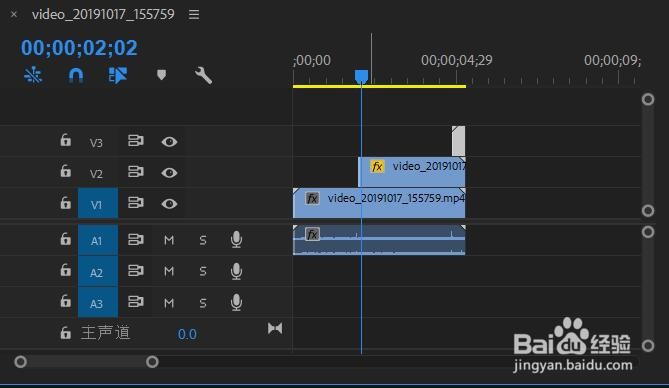Click fx badge on the V1 clip
This screenshot has width=669, height=388.
tap(312, 198)
